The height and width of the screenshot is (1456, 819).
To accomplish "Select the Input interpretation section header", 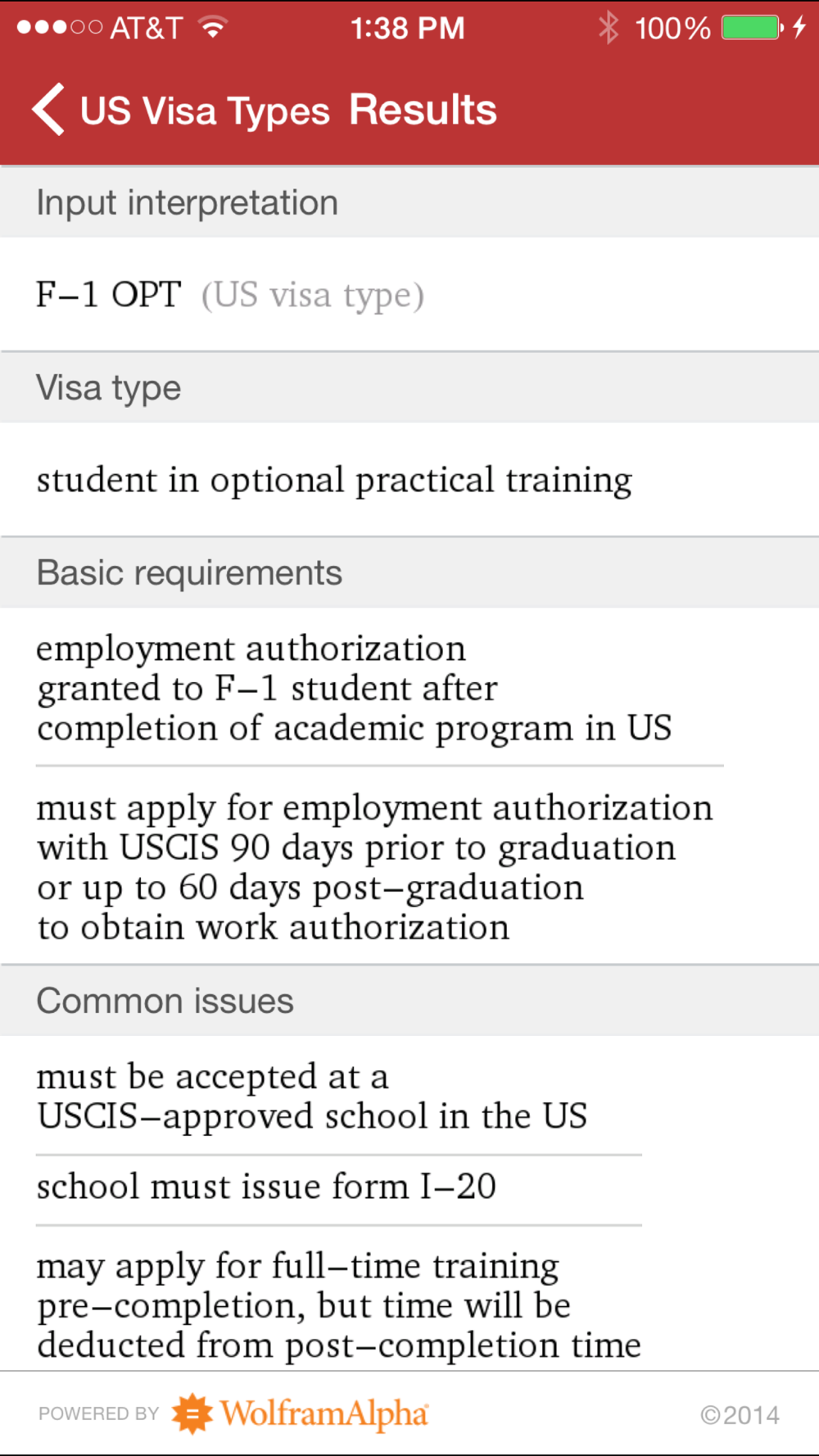I will [x=409, y=202].
